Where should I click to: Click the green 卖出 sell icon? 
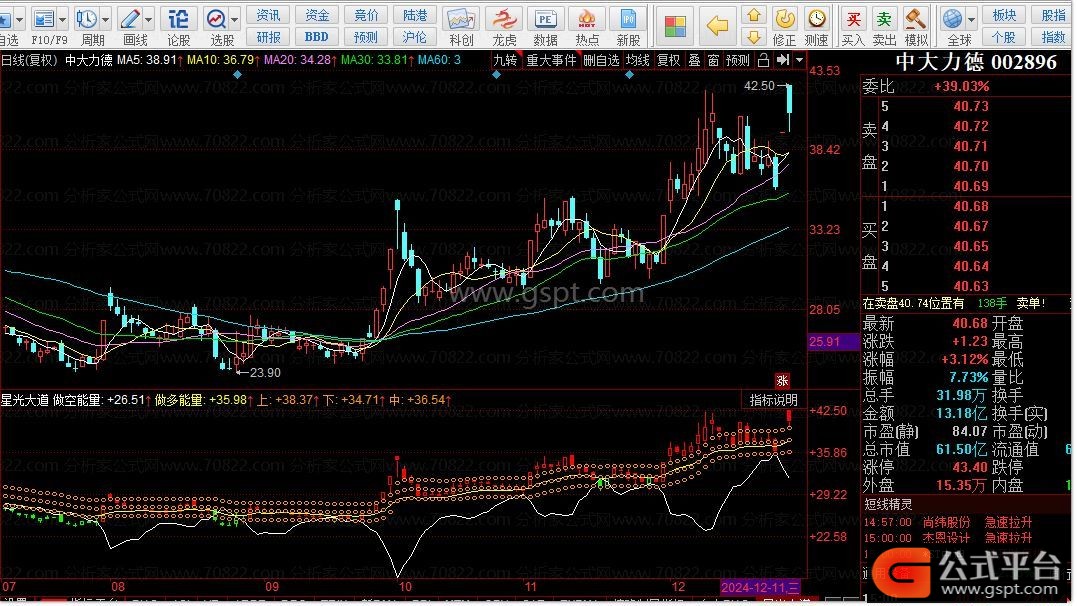click(x=884, y=19)
